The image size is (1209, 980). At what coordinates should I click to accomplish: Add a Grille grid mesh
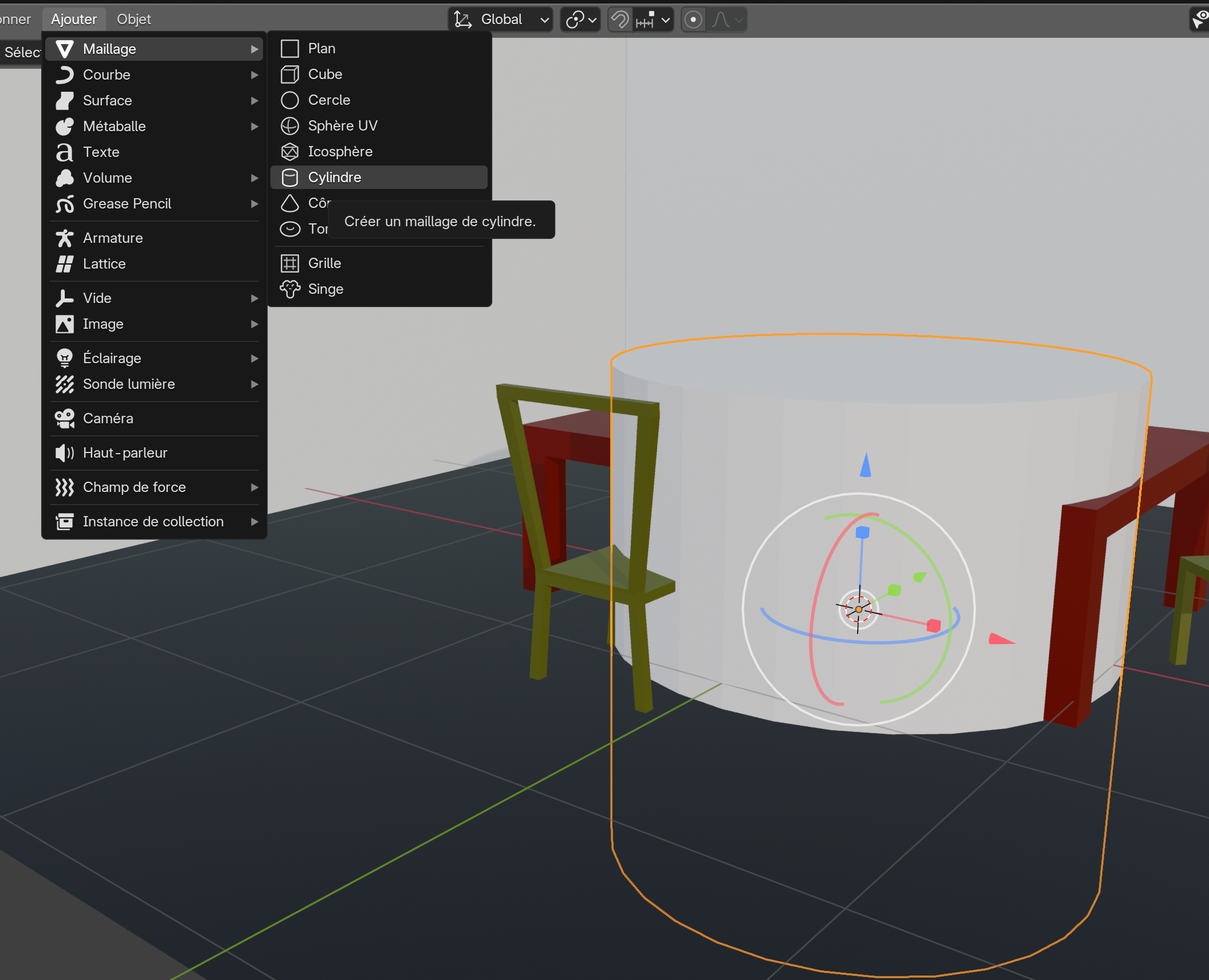coord(324,263)
